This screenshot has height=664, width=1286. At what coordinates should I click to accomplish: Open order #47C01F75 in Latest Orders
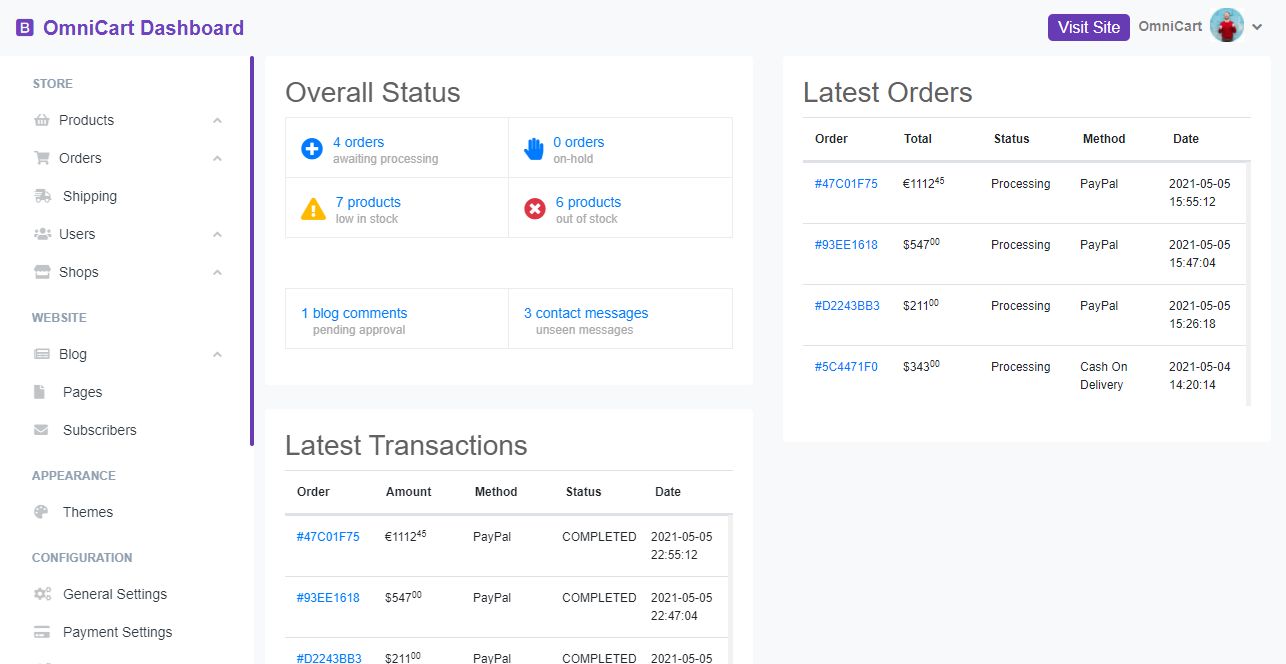tap(846, 184)
